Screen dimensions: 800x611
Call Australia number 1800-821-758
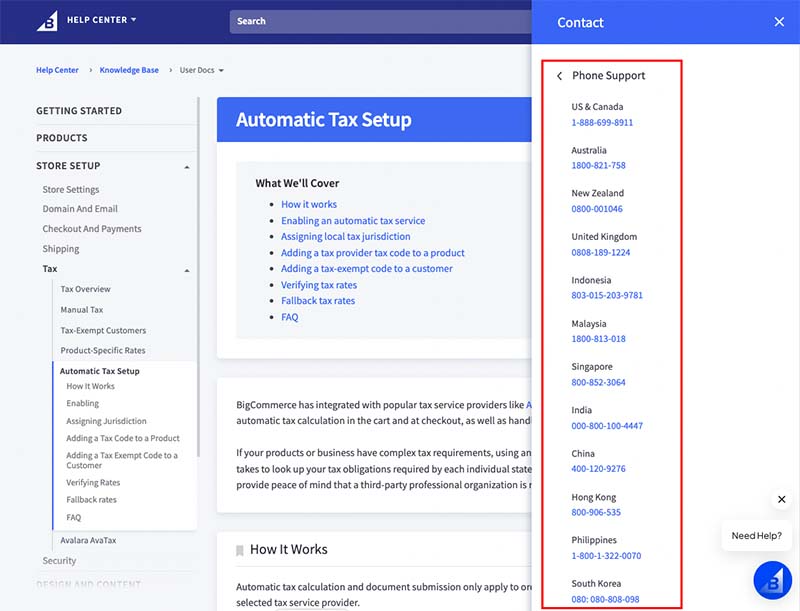coord(598,165)
